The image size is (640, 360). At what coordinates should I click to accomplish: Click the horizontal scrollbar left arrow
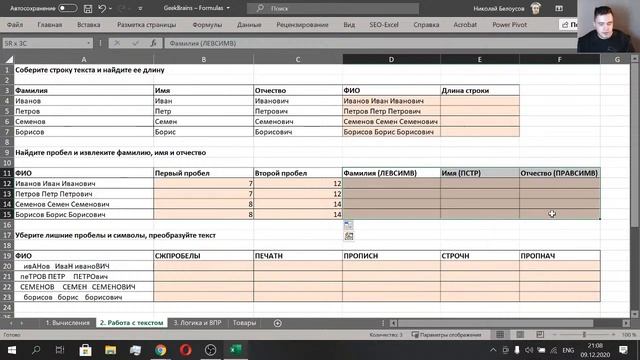click(393, 323)
